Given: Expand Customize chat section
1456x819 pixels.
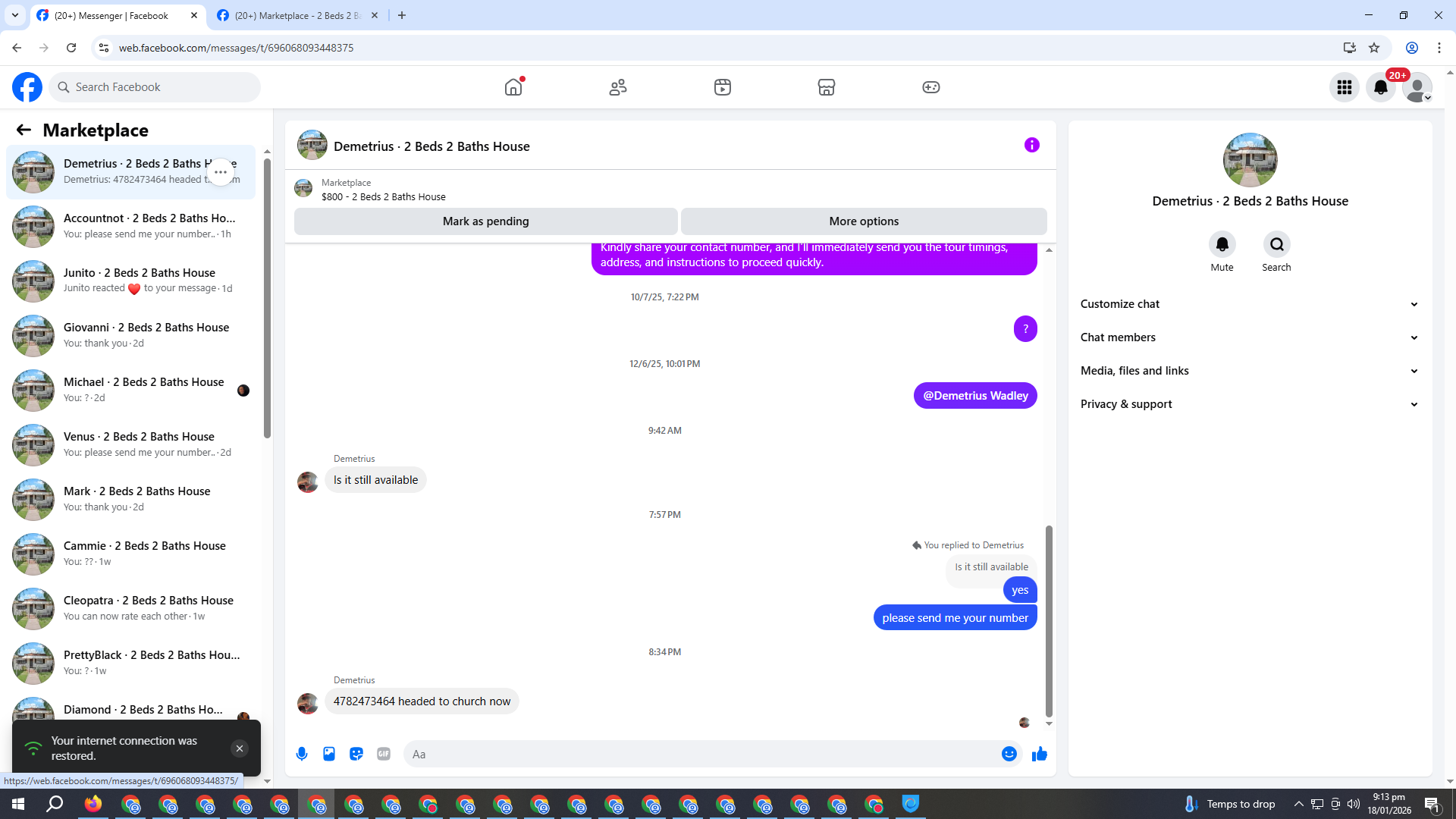Looking at the screenshot, I should [1250, 304].
